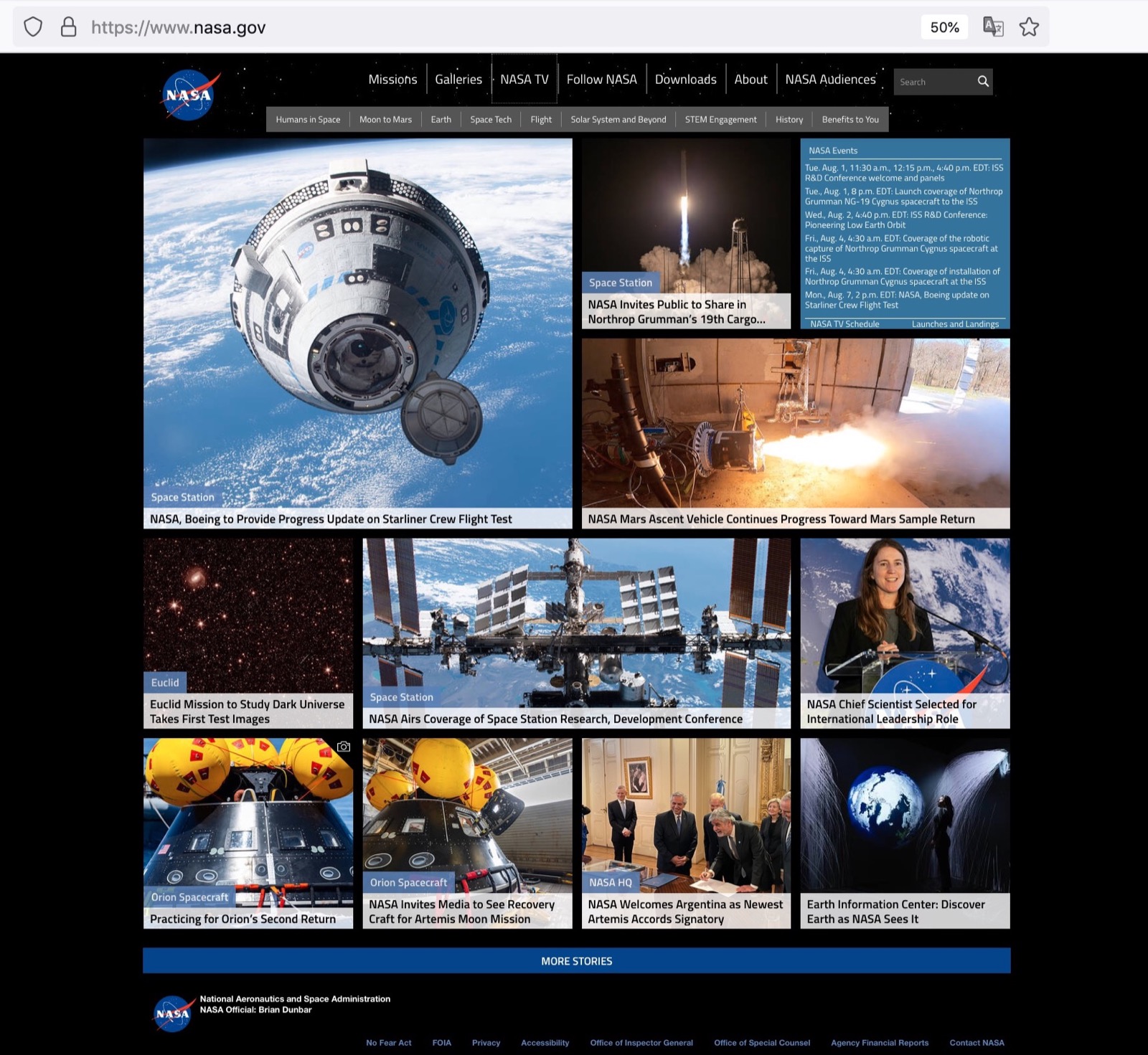Click the nasa.gov address bar URL
The image size is (1148, 1055).
click(x=178, y=27)
